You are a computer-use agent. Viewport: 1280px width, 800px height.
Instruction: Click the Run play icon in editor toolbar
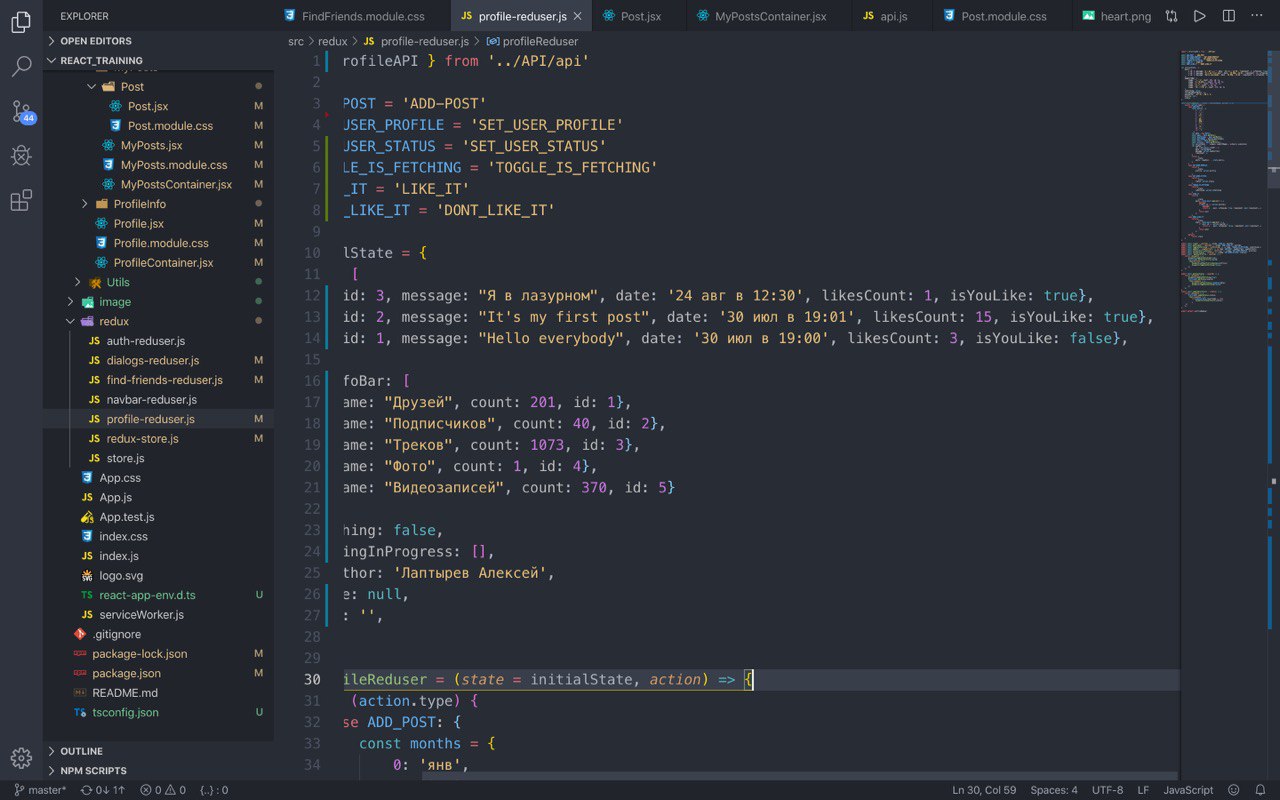pyautogui.click(x=1200, y=16)
